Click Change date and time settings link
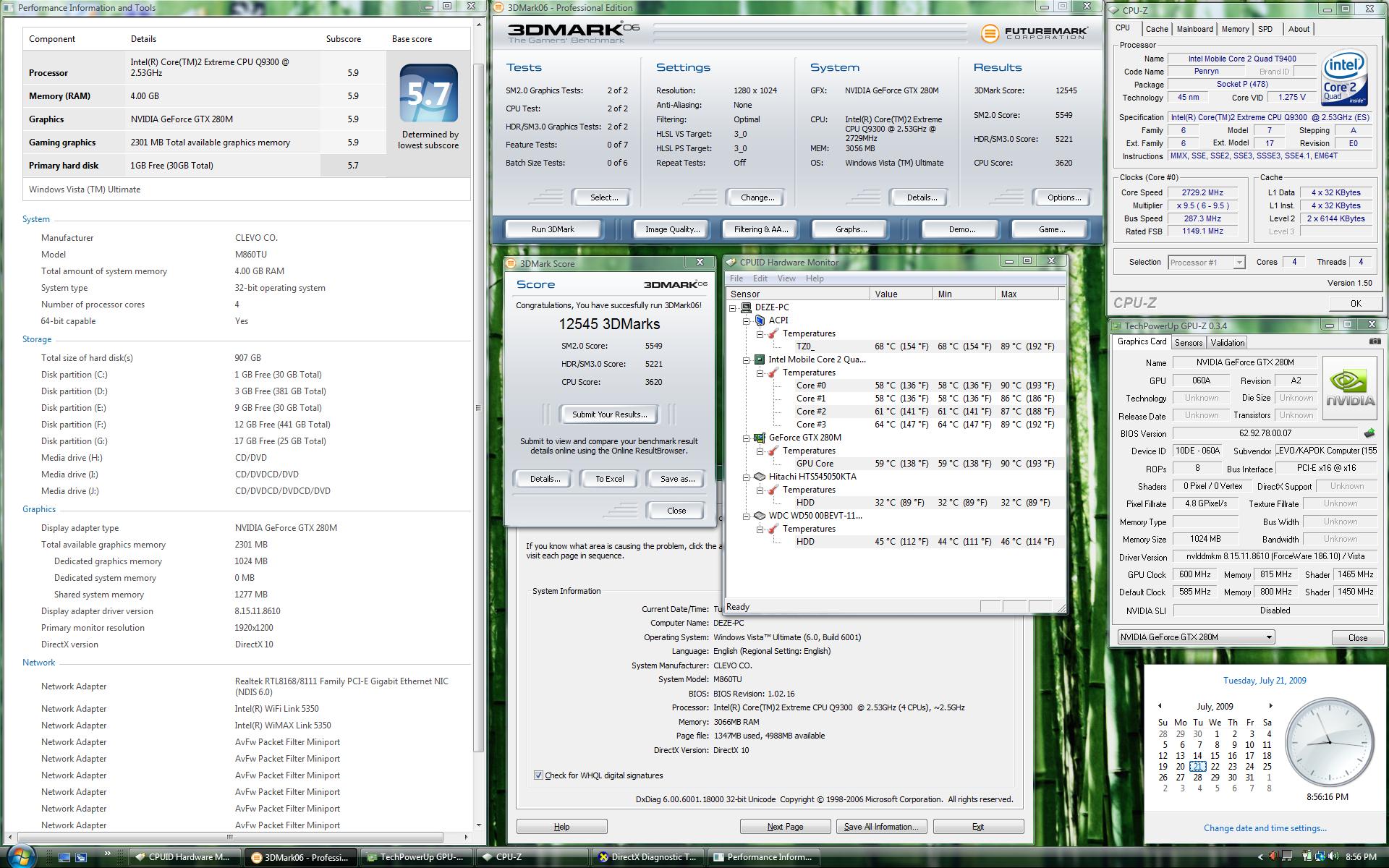The image size is (1389, 868). point(1265,828)
